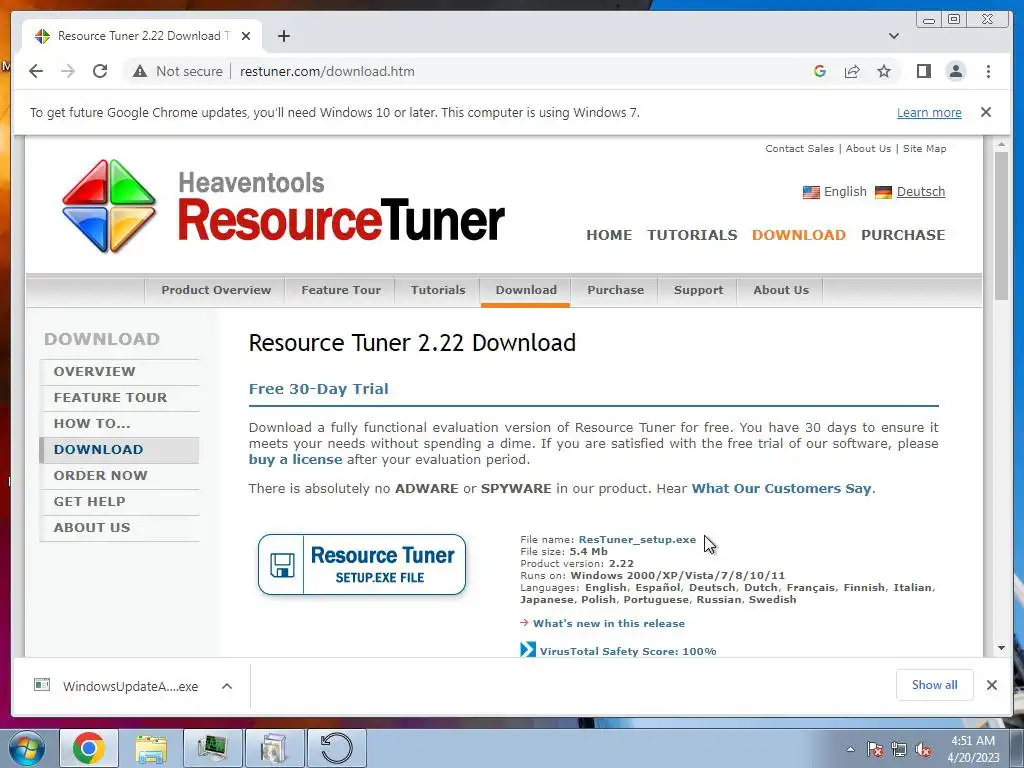Dismiss the Chrome updates notification bar
The width and height of the screenshot is (1024, 768).
(x=986, y=112)
